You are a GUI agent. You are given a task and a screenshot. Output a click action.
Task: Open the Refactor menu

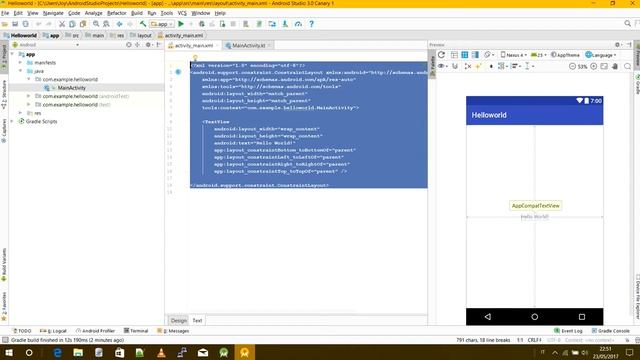tap(117, 13)
